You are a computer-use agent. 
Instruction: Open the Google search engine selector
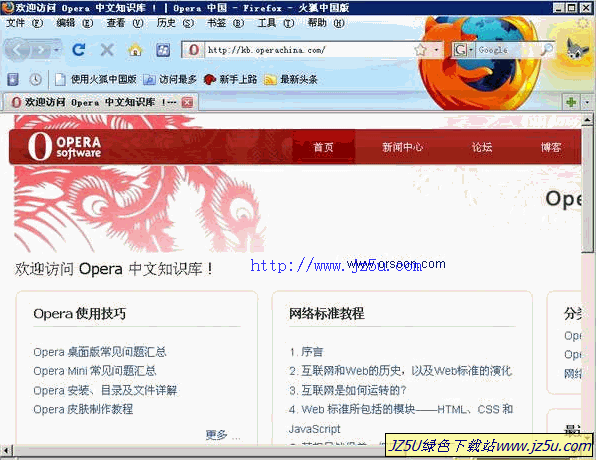point(463,50)
